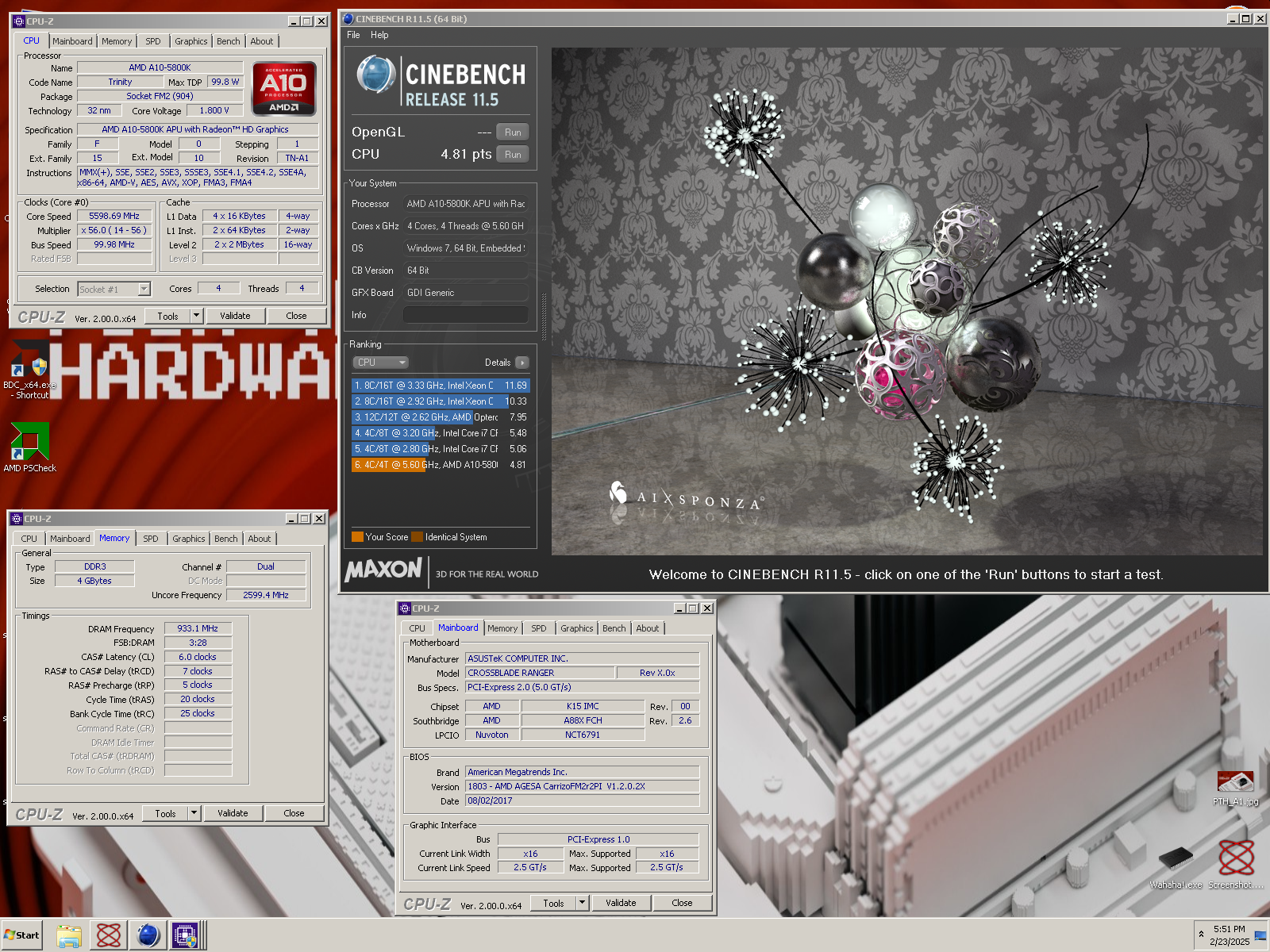
Task: Show hidden tray icons arrow
Action: tap(1201, 935)
